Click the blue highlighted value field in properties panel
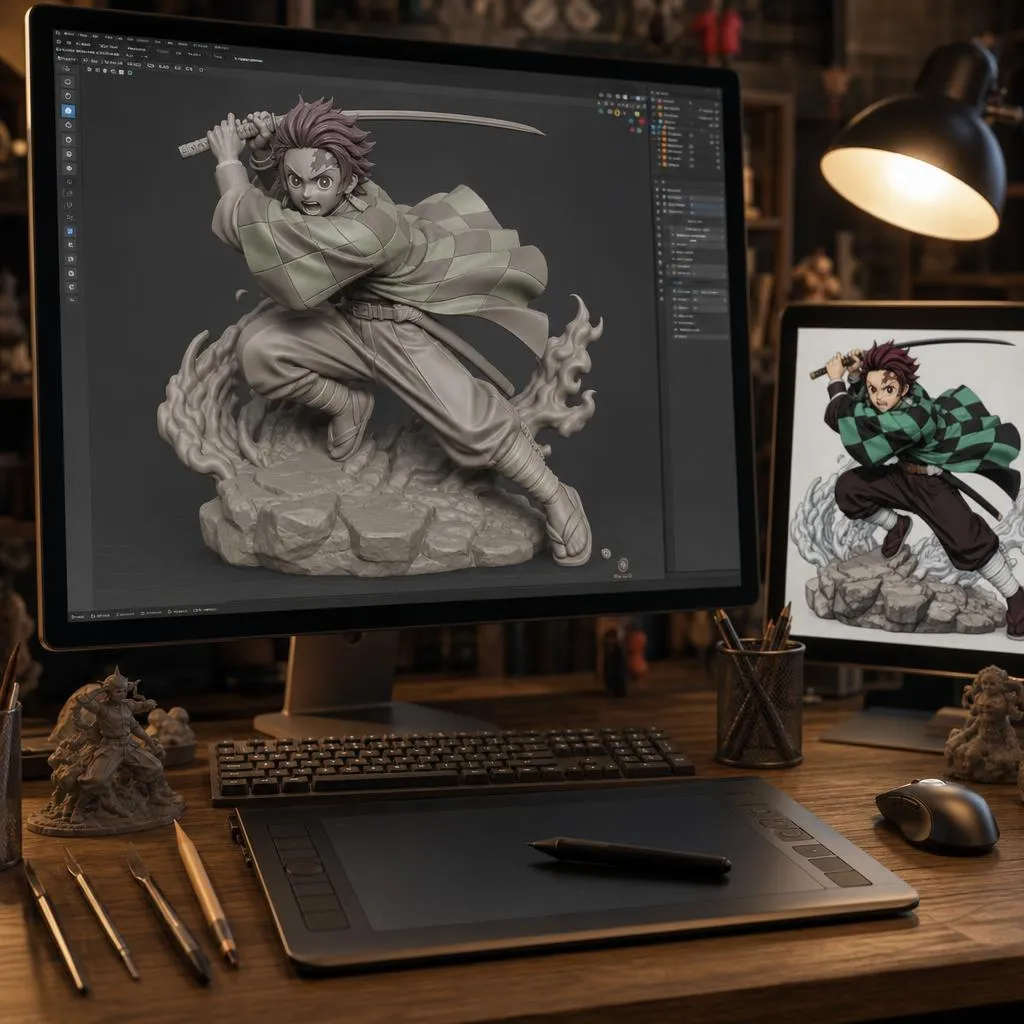 (707, 205)
